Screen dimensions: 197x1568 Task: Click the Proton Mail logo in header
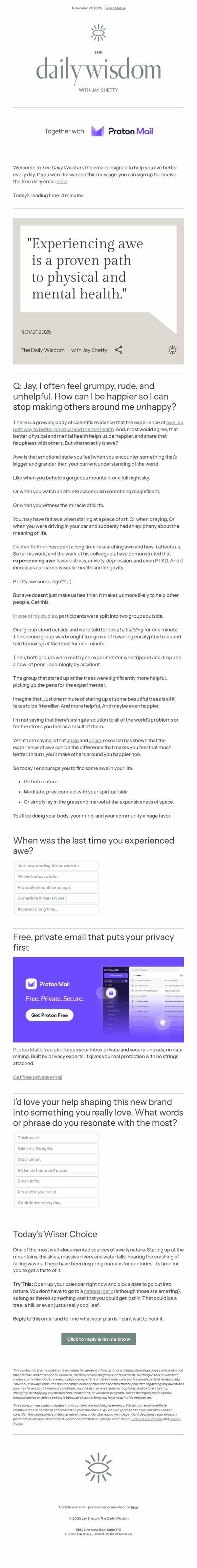click(122, 131)
